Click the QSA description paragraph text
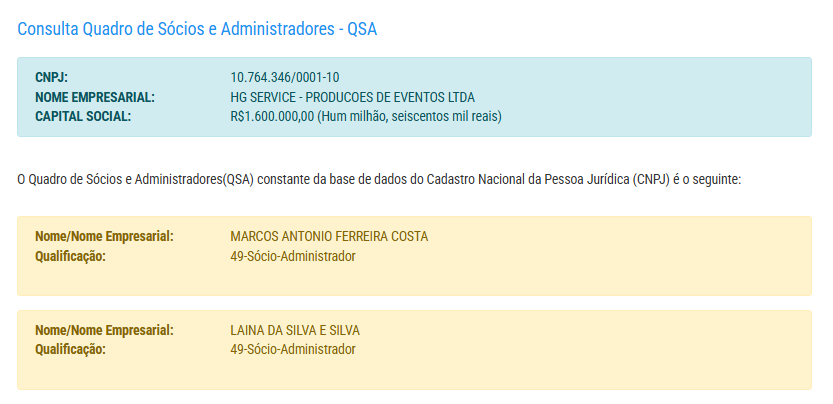Screen dimensions: 833x404 (378, 180)
